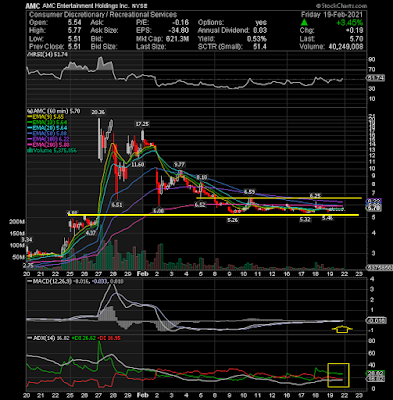Click the Volume legend entry under EMAs

pos(52,151)
